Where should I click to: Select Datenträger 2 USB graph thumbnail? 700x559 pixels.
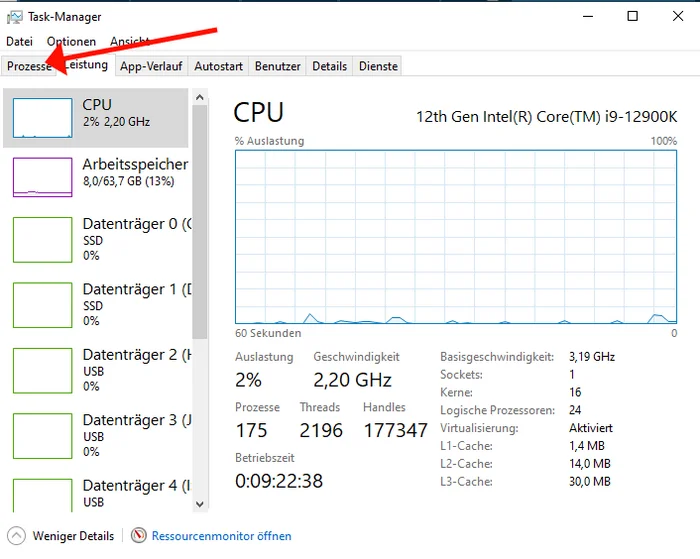tap(42, 371)
